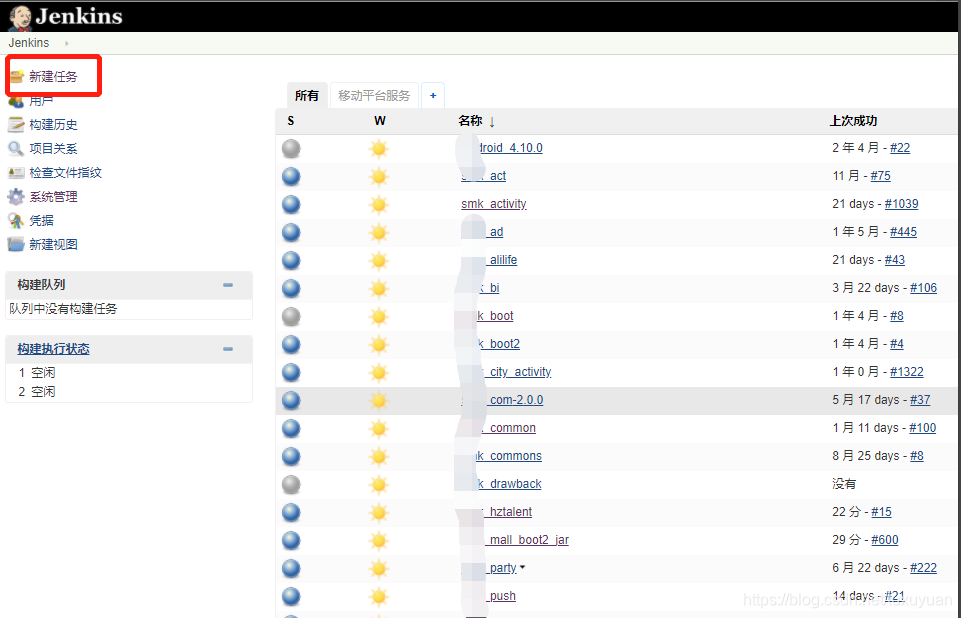Viewport: 961px width, 618px height.
Task: Click the 新建任务 icon
Action: (x=17, y=77)
